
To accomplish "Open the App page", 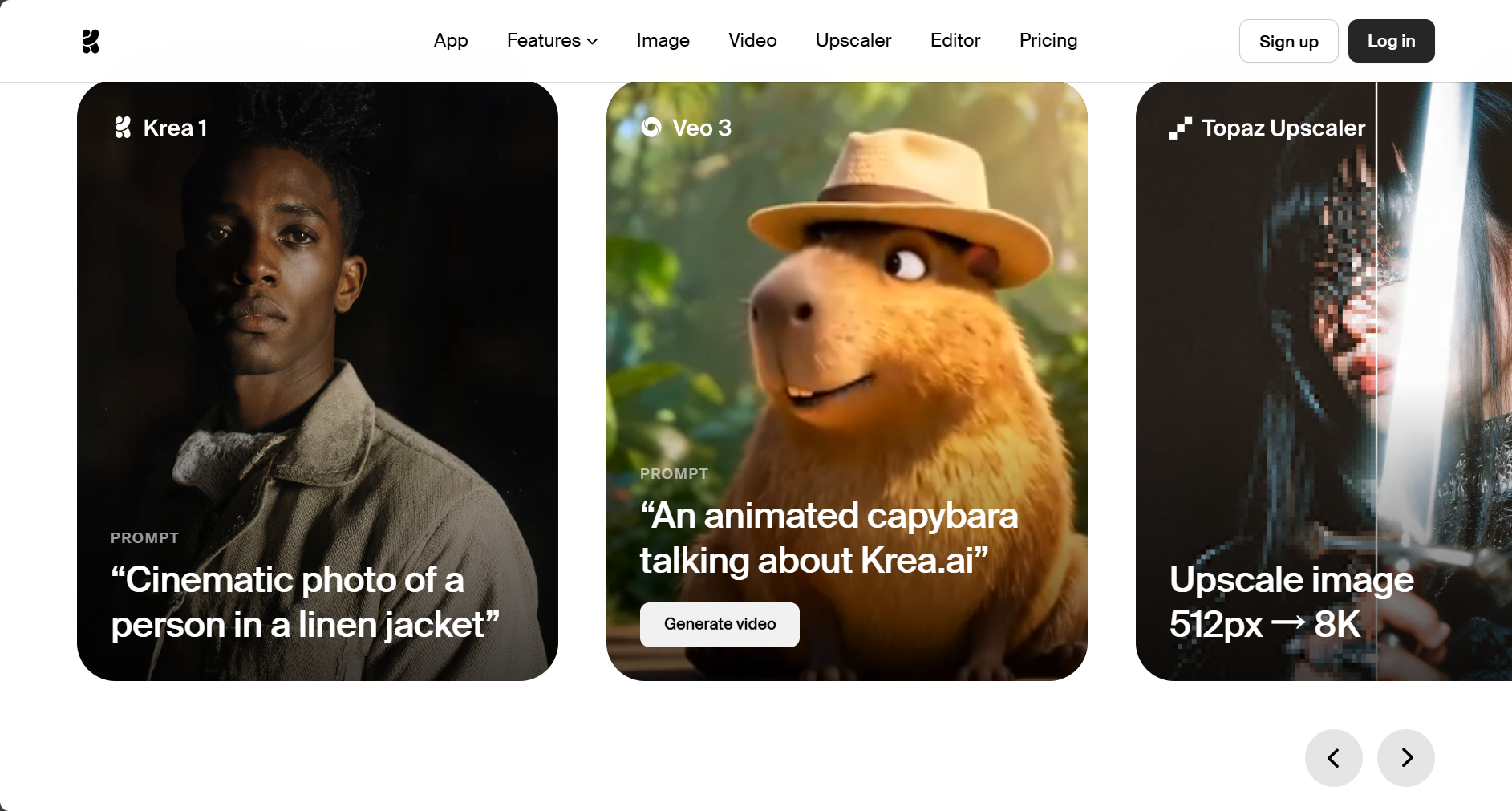I will point(451,40).
